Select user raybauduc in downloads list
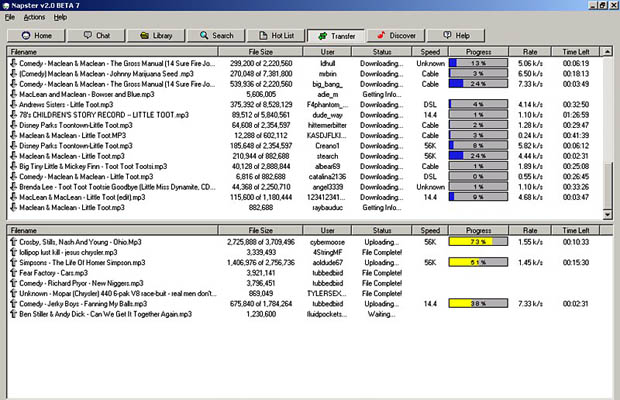620x400 pixels. 327,207
